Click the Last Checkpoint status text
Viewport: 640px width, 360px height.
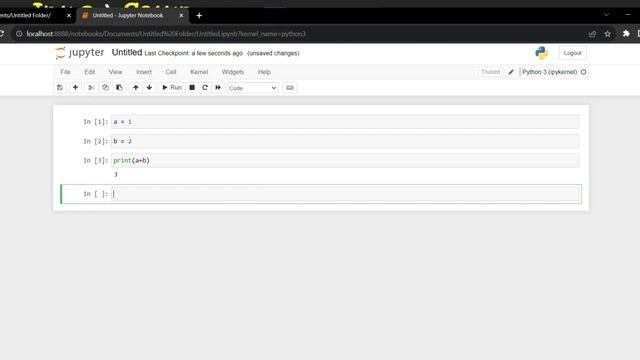(193, 53)
